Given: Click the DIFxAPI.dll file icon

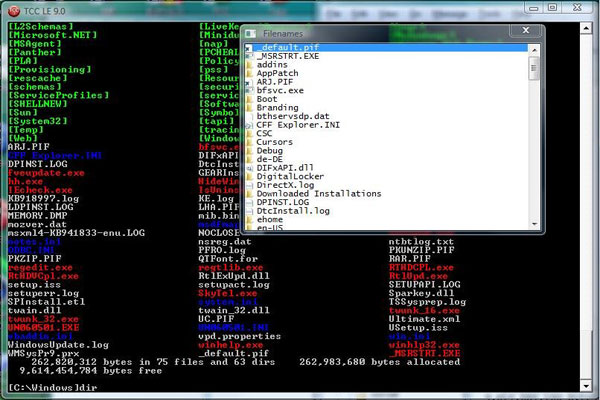Looking at the screenshot, I should [x=248, y=167].
